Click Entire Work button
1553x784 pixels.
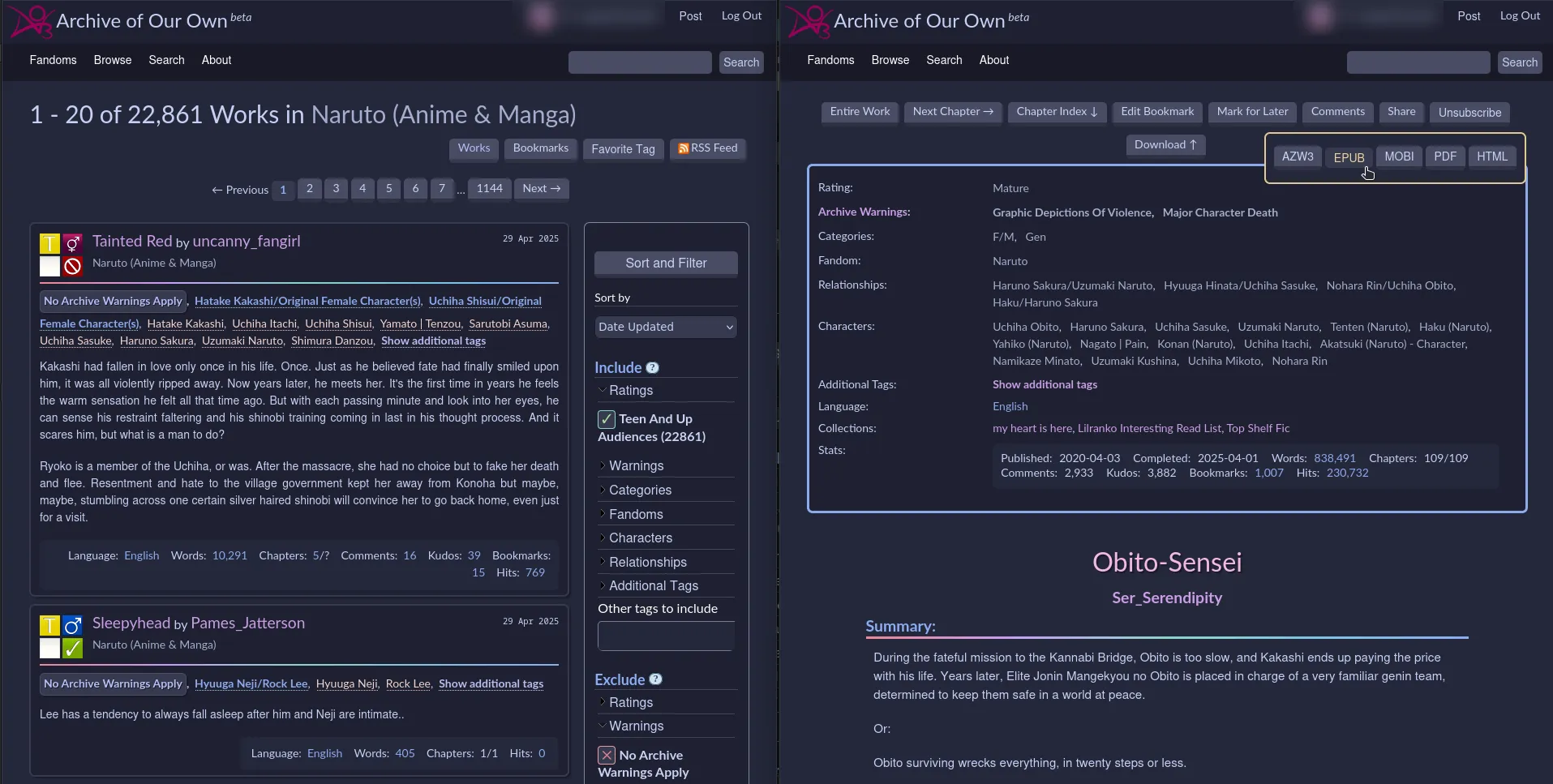(x=860, y=112)
